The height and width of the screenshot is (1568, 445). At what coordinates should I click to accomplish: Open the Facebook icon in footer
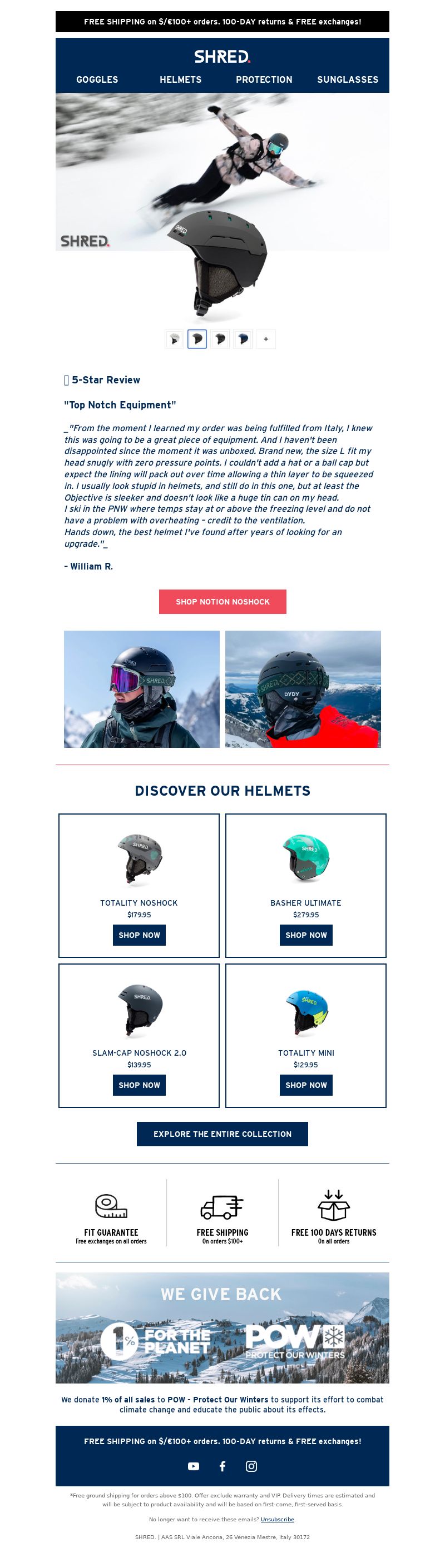click(222, 1466)
